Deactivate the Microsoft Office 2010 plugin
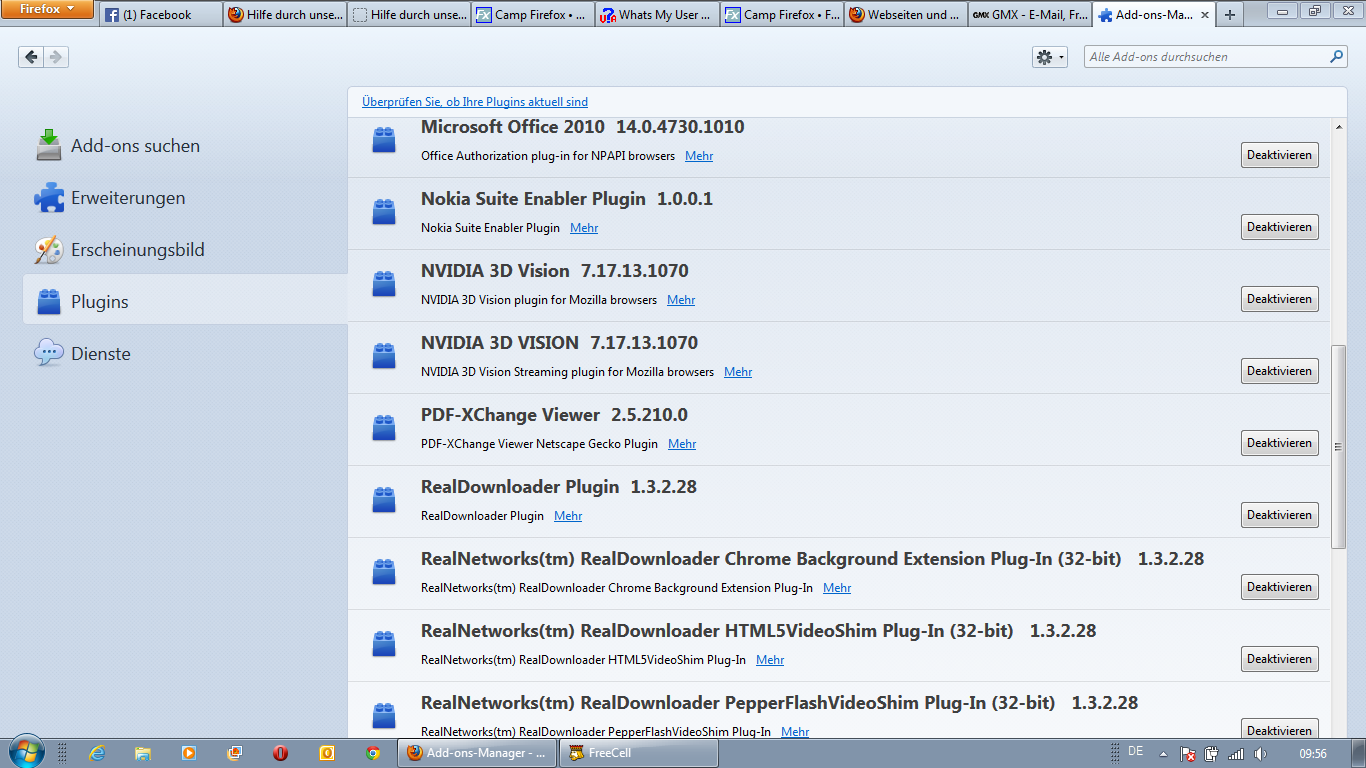 pyautogui.click(x=1279, y=155)
